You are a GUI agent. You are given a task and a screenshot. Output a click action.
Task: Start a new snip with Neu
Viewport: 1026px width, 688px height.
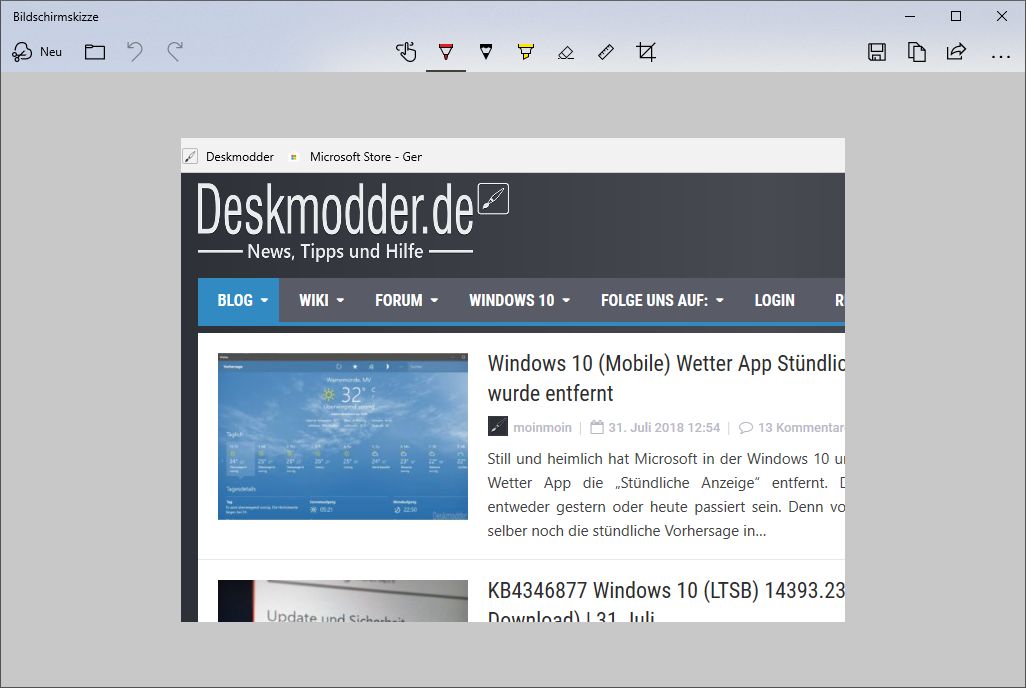click(37, 52)
